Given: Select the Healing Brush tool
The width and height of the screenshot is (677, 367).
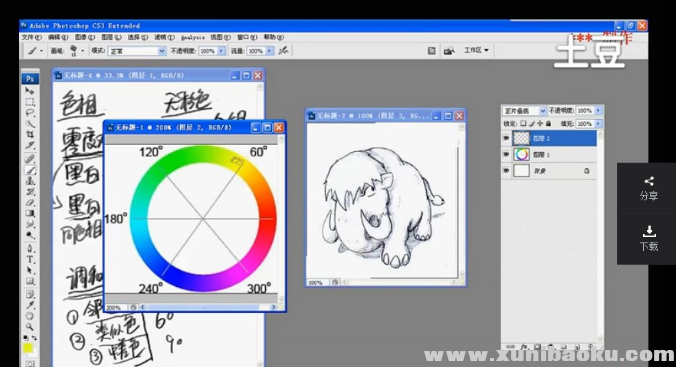Looking at the screenshot, I should point(30,158).
